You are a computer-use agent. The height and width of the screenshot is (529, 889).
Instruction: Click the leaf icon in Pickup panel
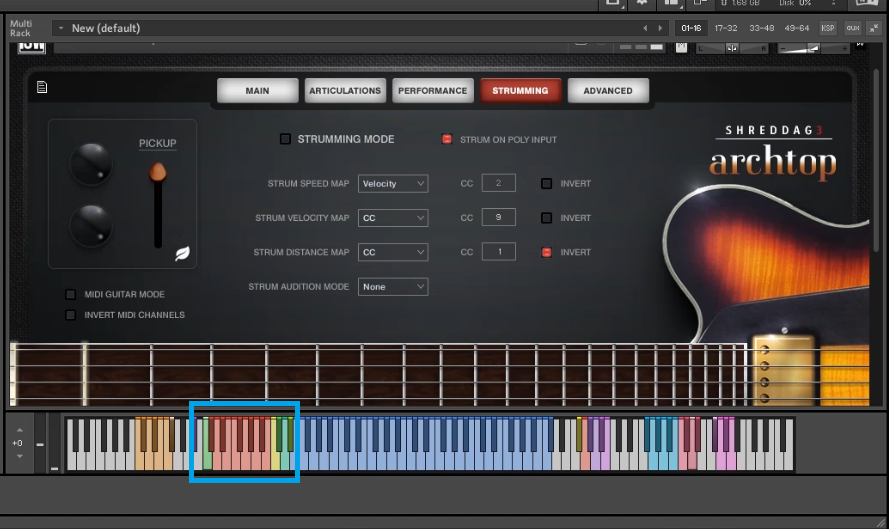[182, 253]
